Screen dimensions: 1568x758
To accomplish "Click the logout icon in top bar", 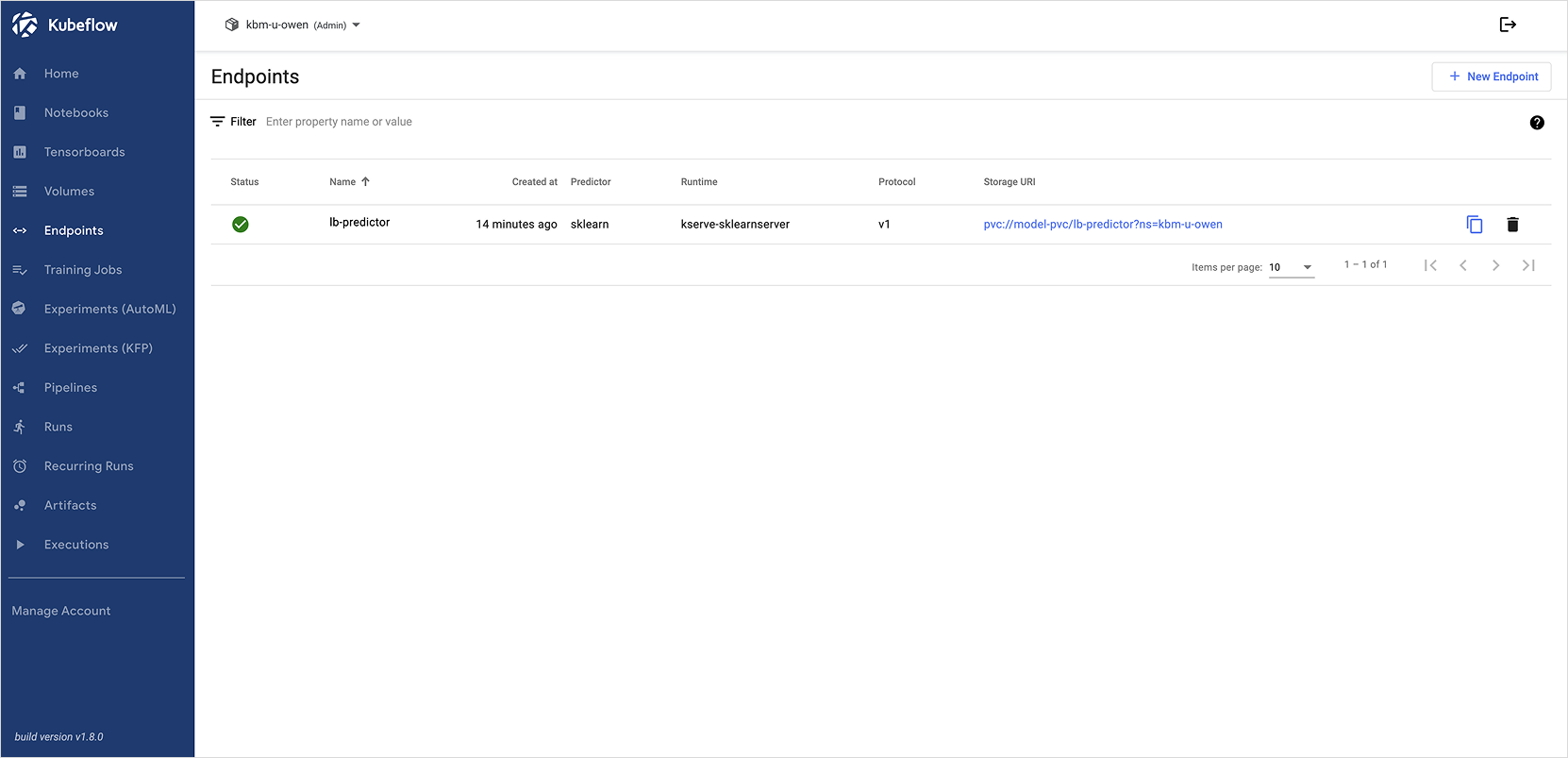I will pos(1508,25).
